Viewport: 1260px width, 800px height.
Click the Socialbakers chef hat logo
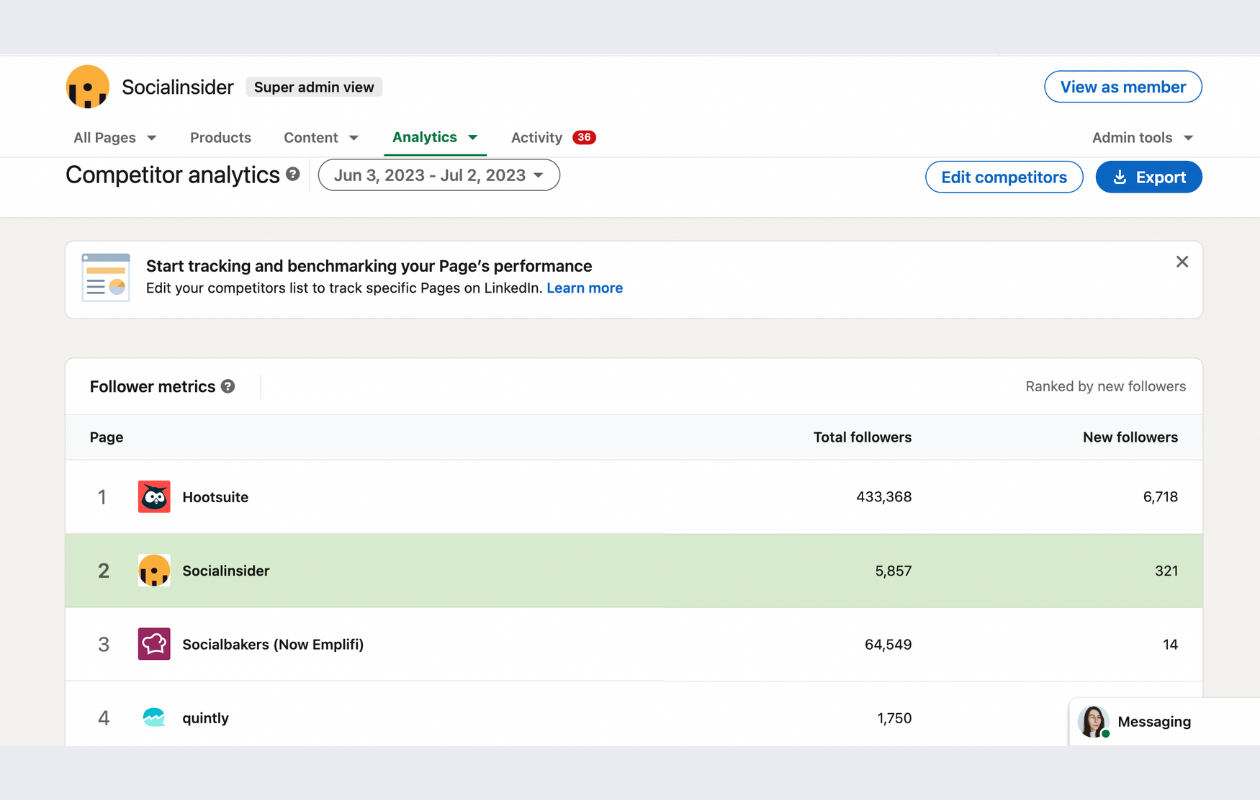point(154,644)
